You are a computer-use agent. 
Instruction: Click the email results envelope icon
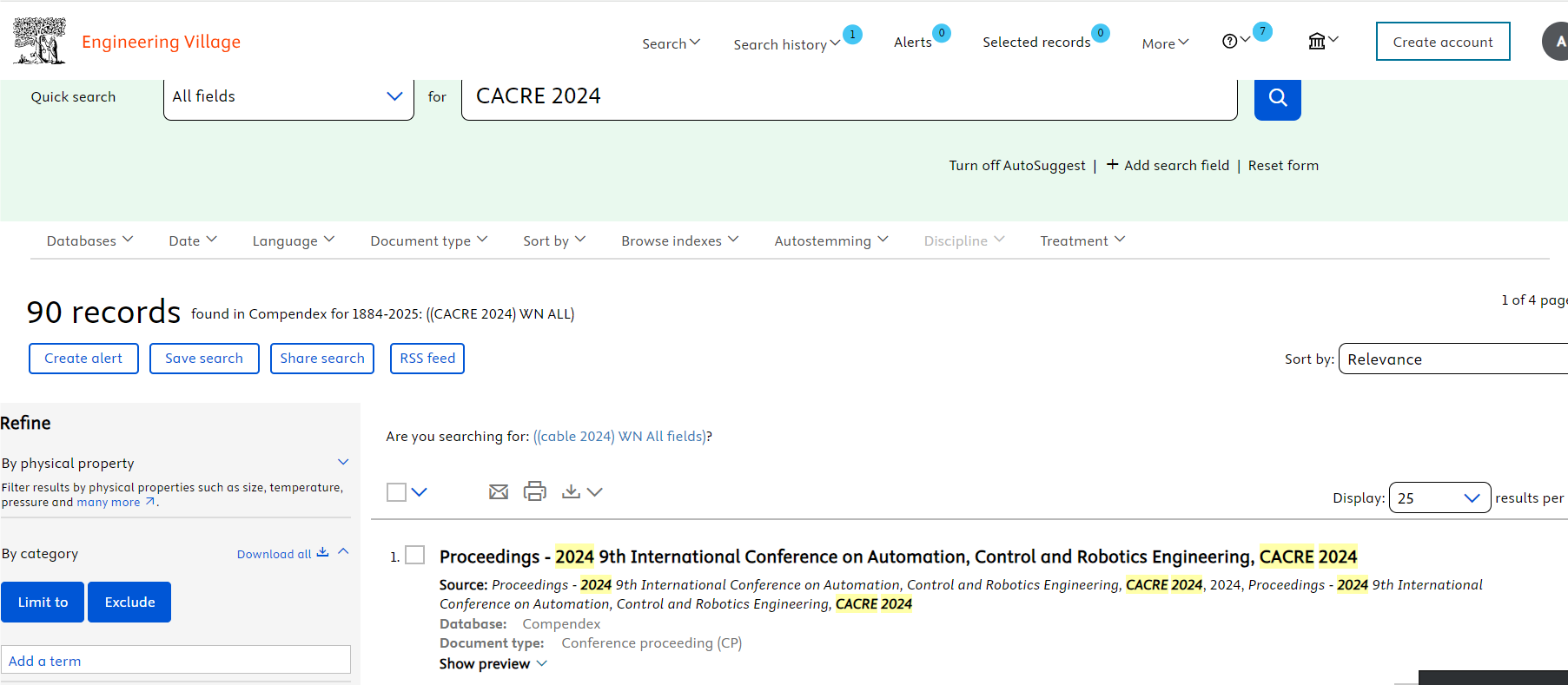pos(499,492)
